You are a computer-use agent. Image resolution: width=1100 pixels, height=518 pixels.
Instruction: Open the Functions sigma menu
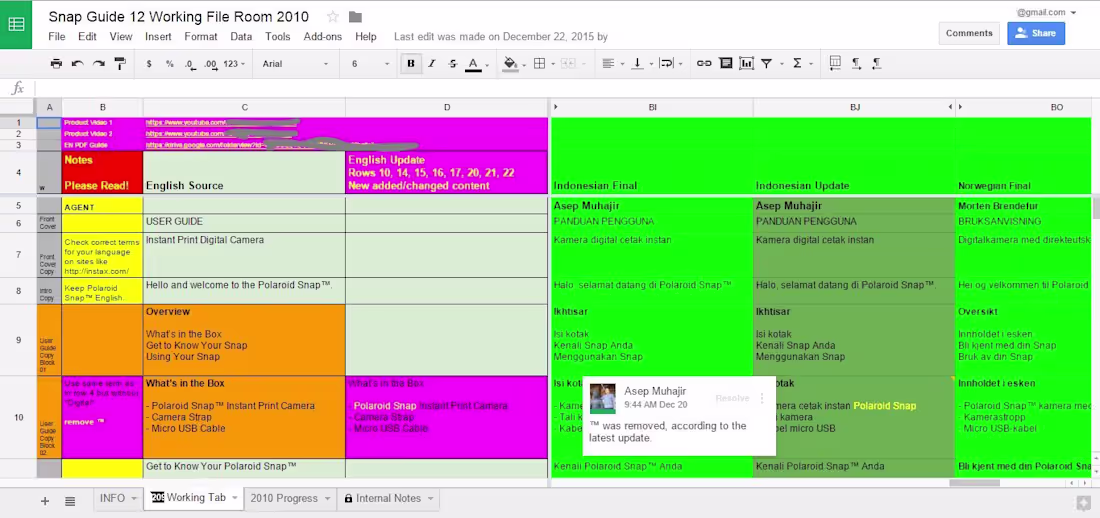pos(800,64)
